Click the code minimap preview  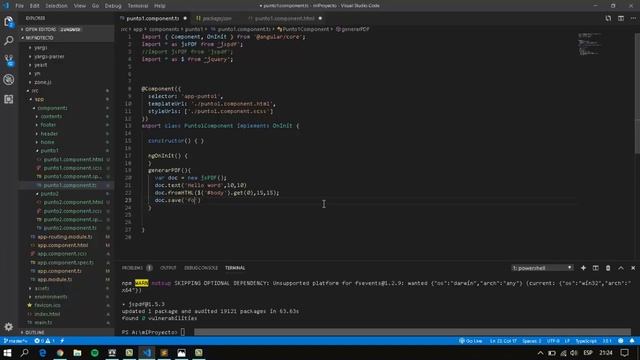[589, 44]
